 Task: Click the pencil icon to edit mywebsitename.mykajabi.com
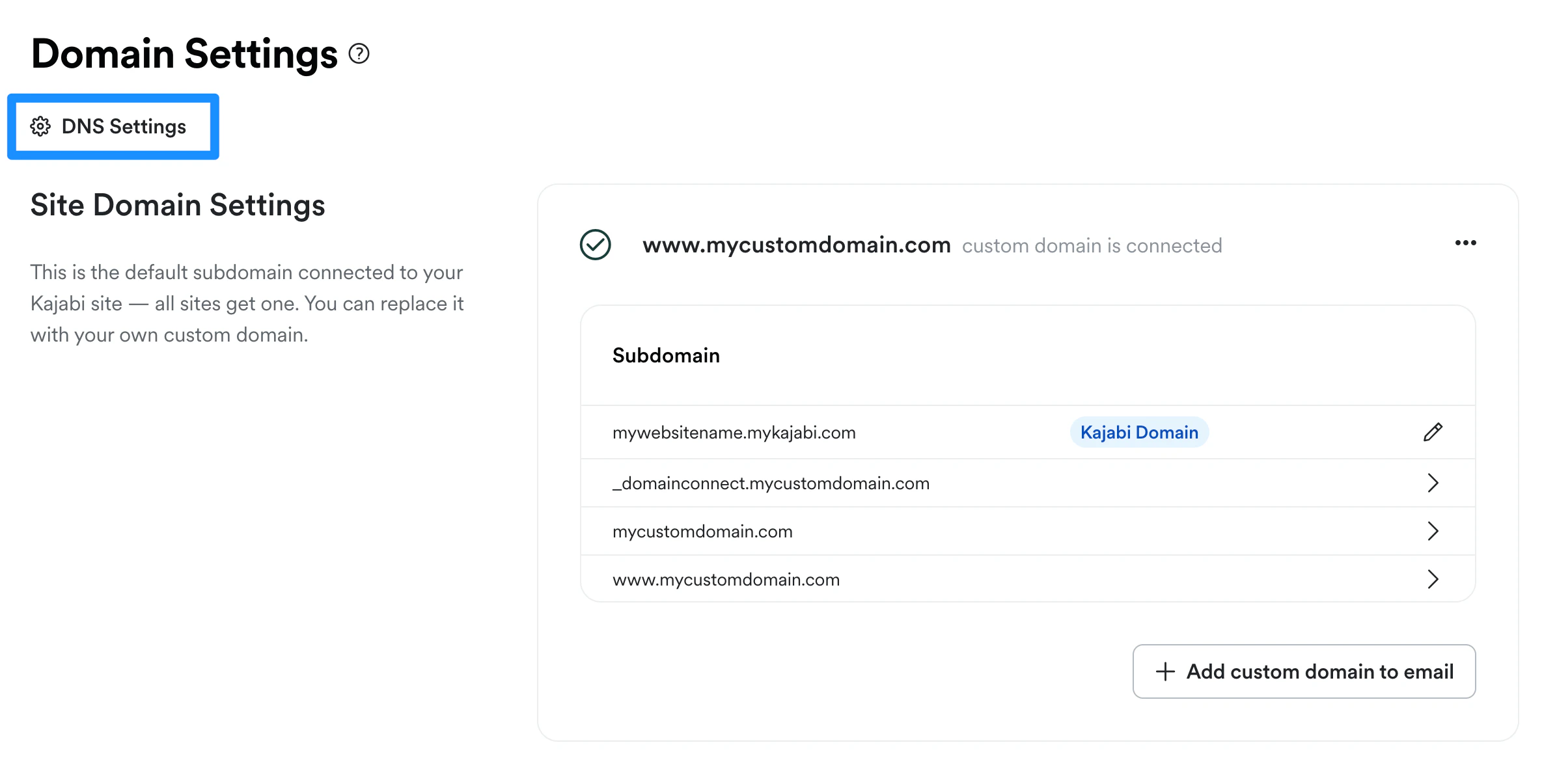1433,431
